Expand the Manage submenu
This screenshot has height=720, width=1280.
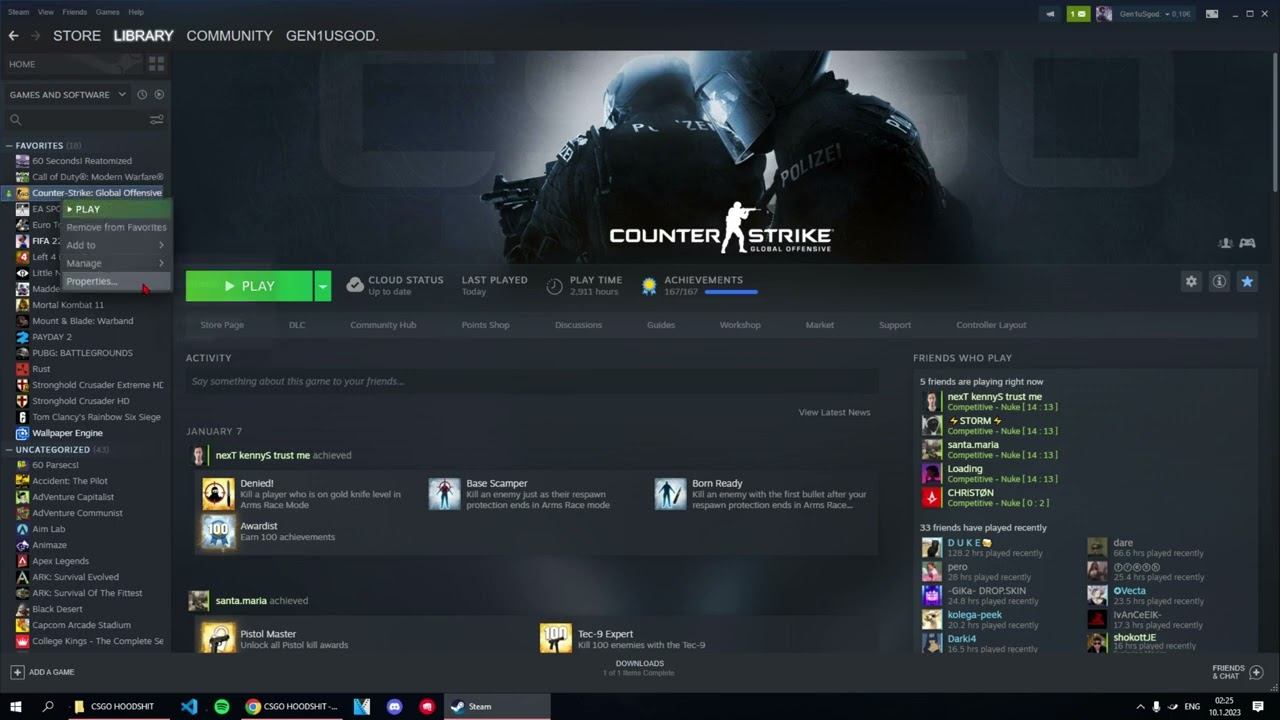116,263
